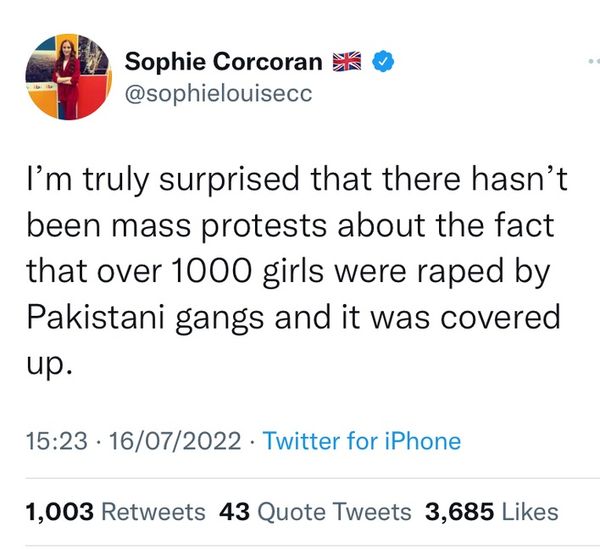600x549 pixels.
Task: Click the tweet's first line "I'm truly surprised"
Action: (x=163, y=179)
